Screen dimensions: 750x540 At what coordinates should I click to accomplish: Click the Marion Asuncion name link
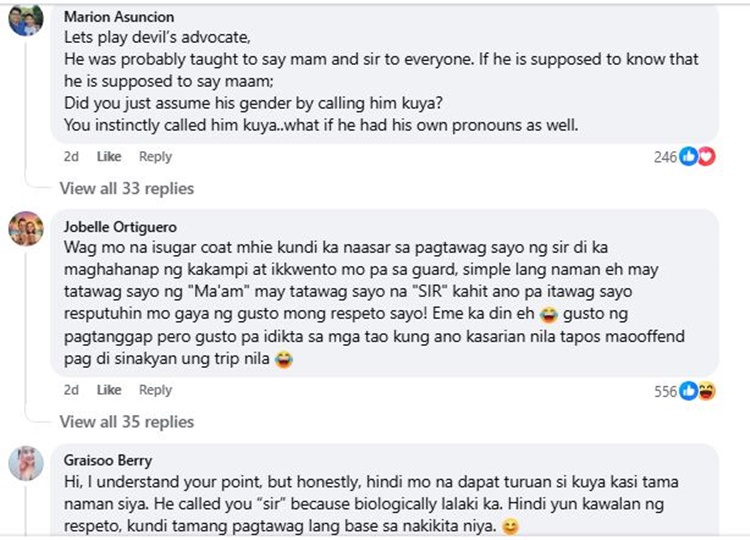(x=119, y=17)
